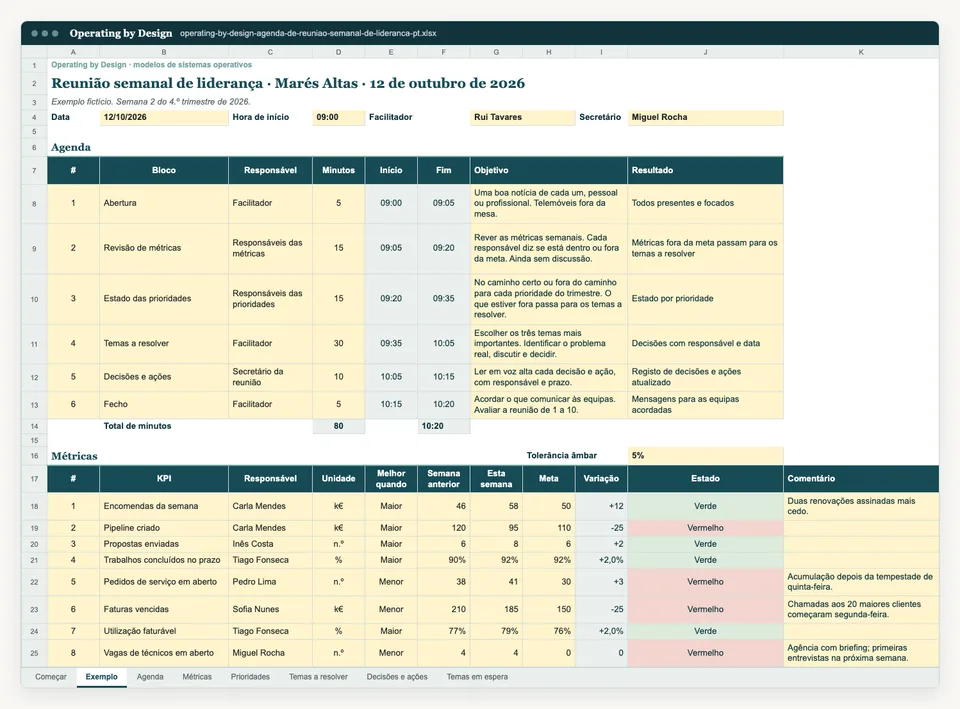Click Verde status for Encomendas da semana
This screenshot has width=960, height=709.
coord(705,506)
